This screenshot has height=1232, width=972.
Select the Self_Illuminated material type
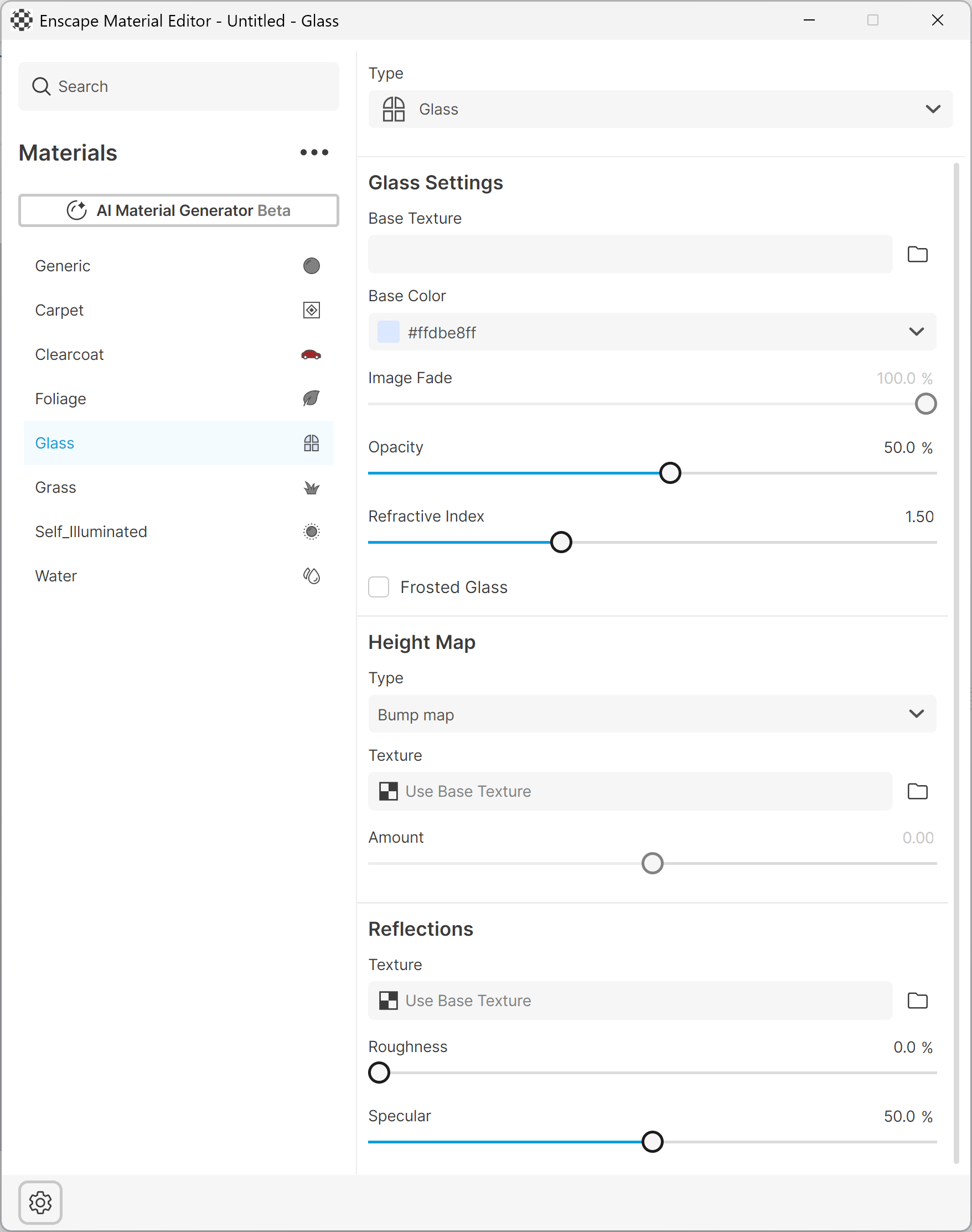coord(179,532)
